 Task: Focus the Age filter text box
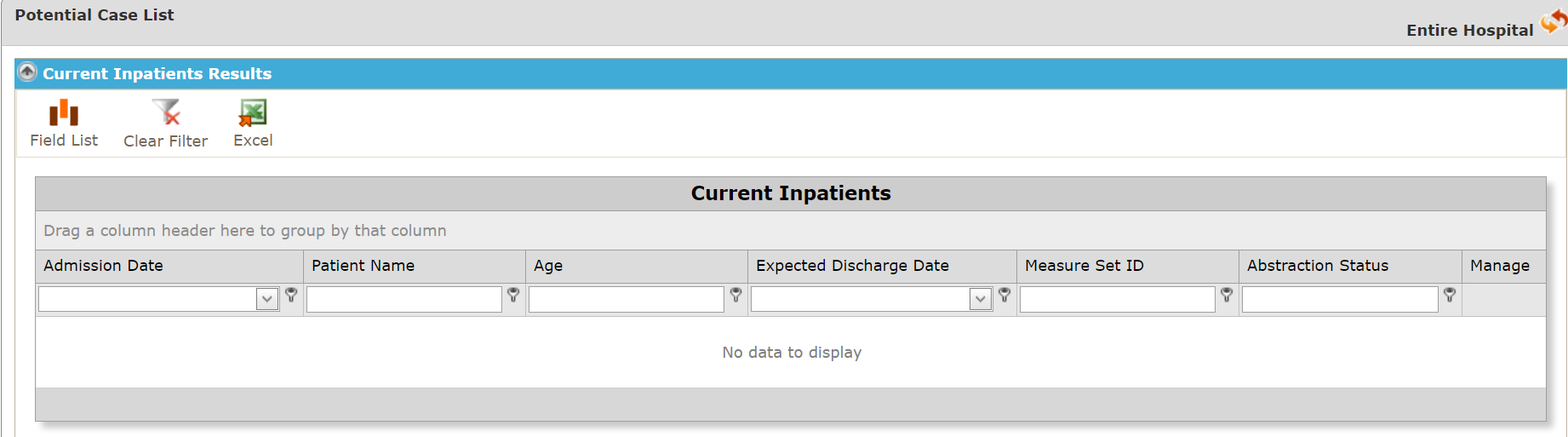click(x=627, y=299)
